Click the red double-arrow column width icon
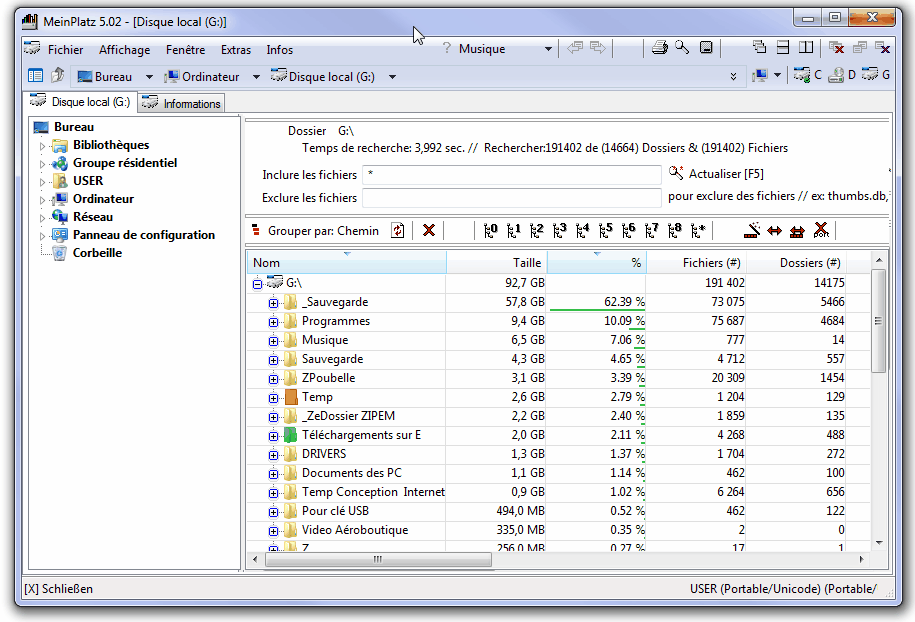Image resolution: width=915 pixels, height=622 pixels. point(774,231)
